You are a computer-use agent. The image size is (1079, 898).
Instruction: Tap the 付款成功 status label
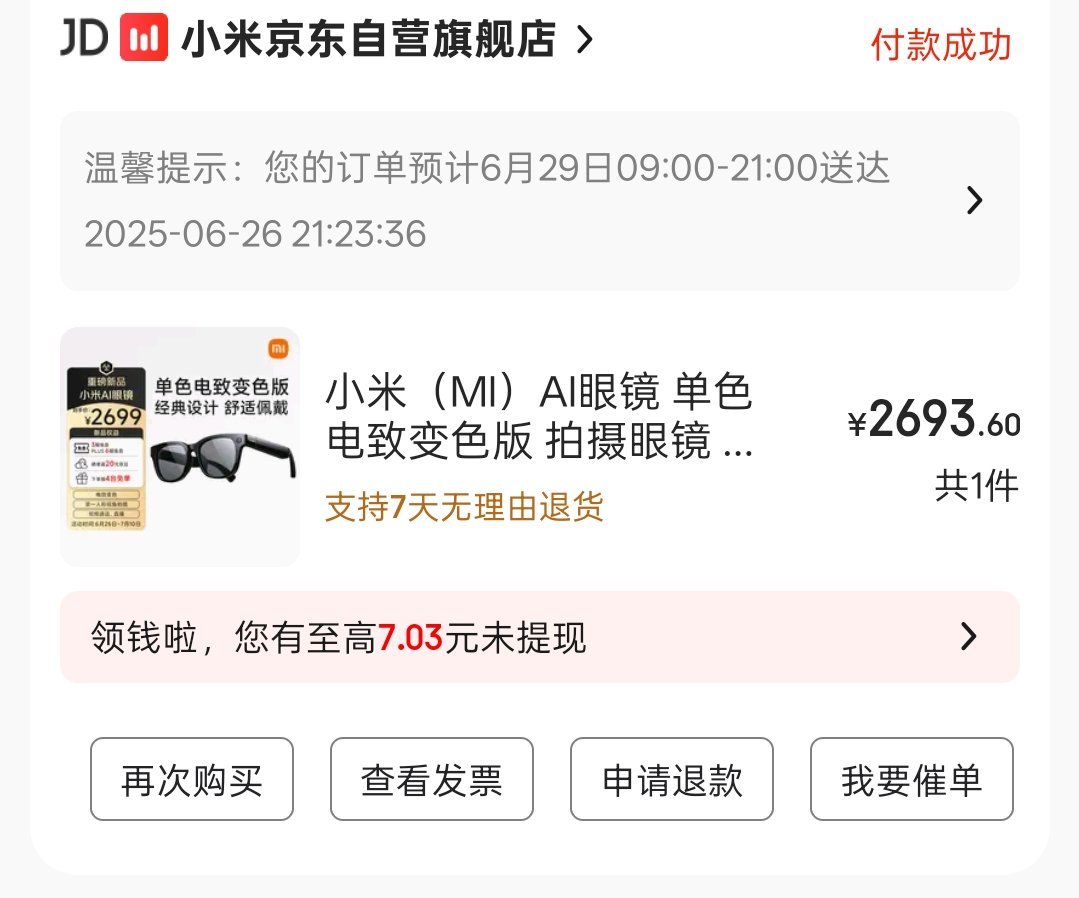pyautogui.click(x=941, y=45)
